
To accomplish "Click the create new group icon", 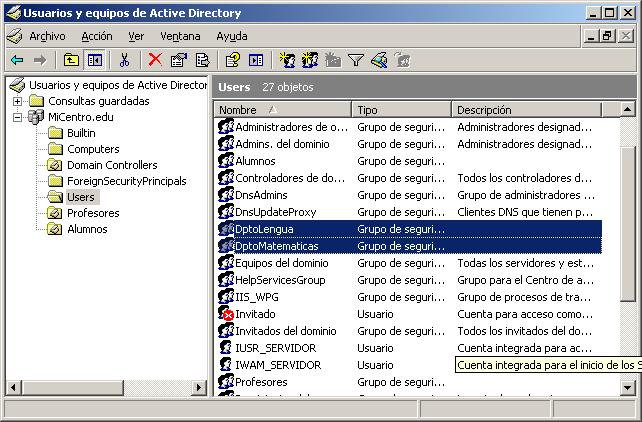I will click(310, 60).
